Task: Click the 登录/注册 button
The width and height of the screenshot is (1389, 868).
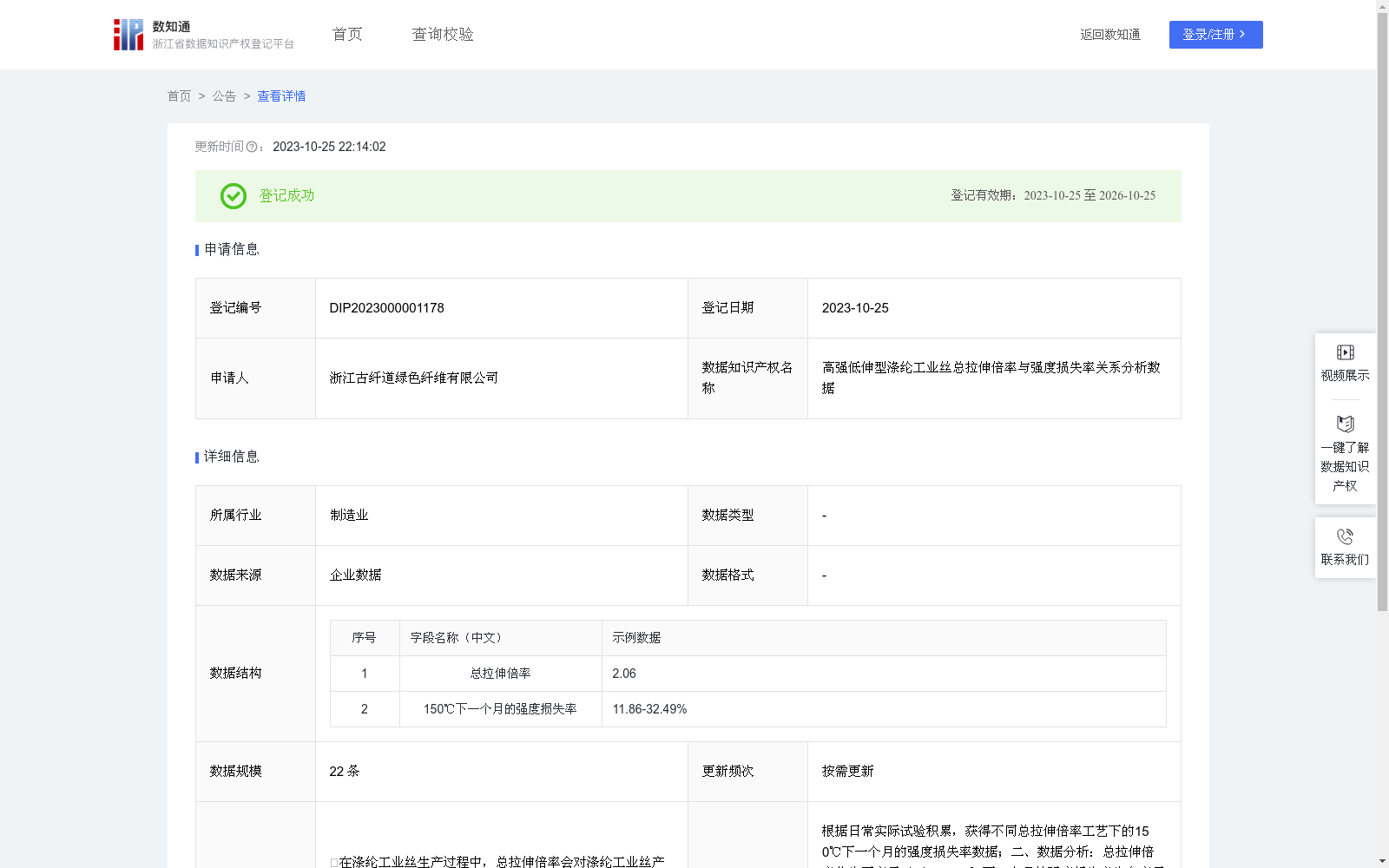Action: click(x=1215, y=35)
